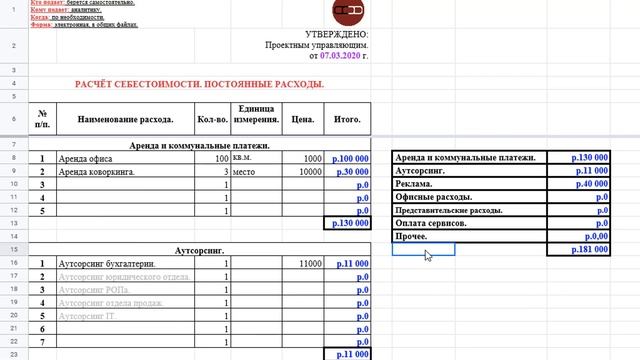Screen dimensions: 640x360
Task: Click 'Проектным управляющим.' text
Action: pyautogui.click(x=316, y=45)
